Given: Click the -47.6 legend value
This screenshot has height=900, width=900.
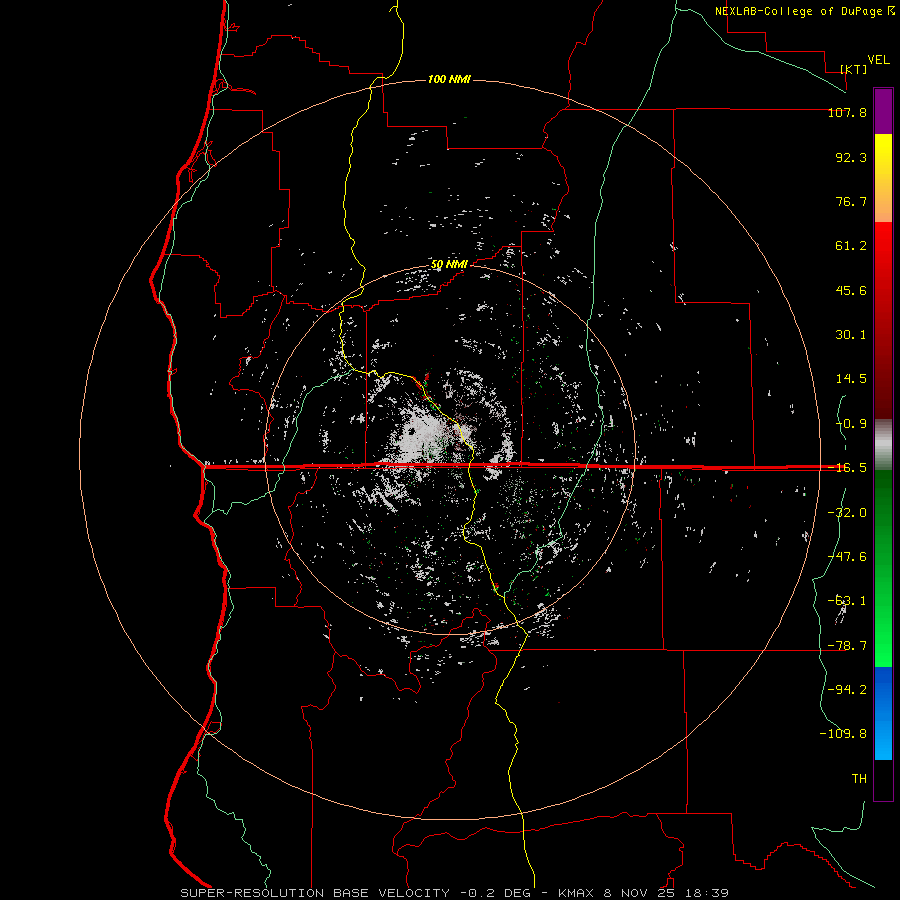Looking at the screenshot, I should tap(847, 557).
